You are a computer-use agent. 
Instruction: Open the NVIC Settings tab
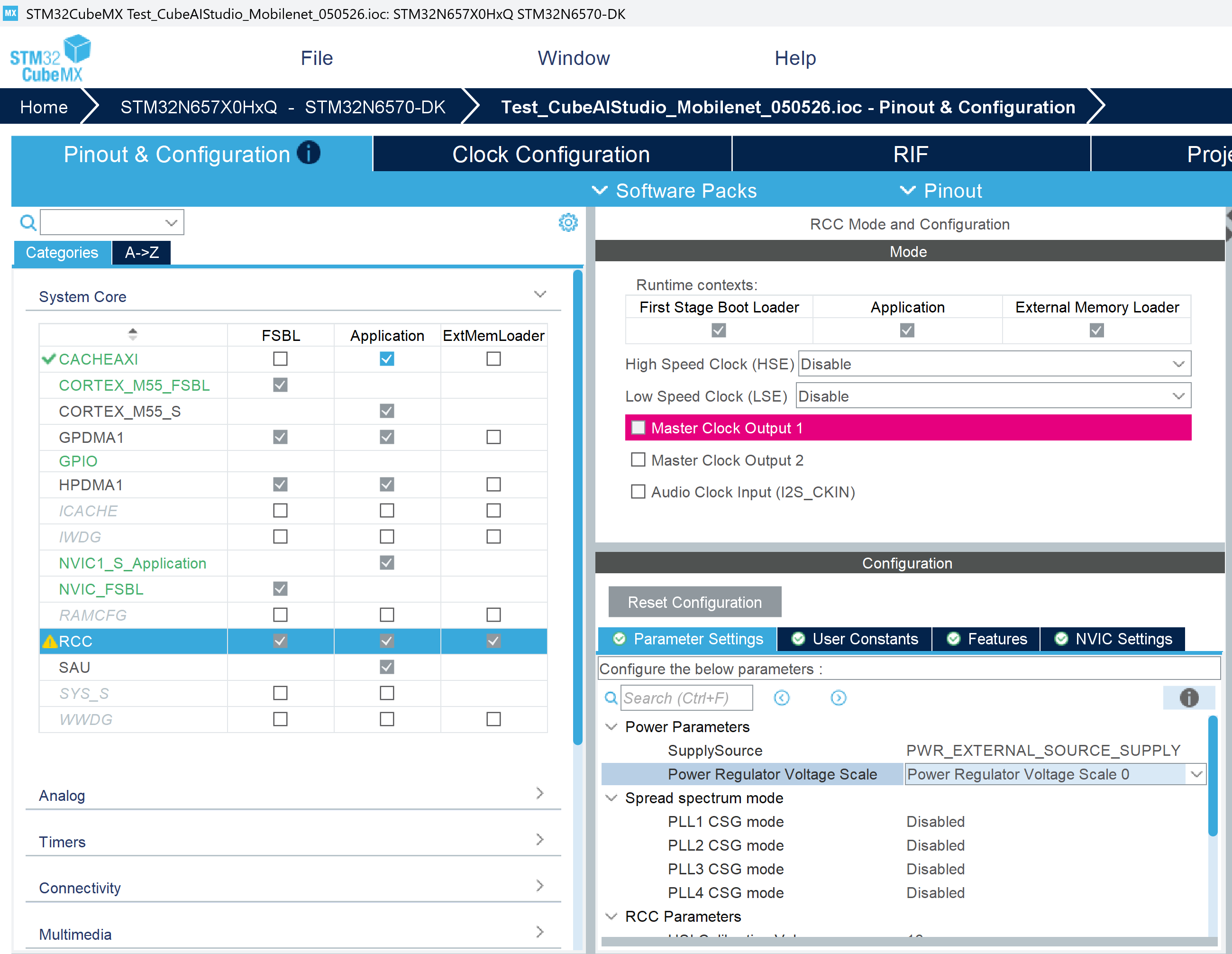[1113, 639]
